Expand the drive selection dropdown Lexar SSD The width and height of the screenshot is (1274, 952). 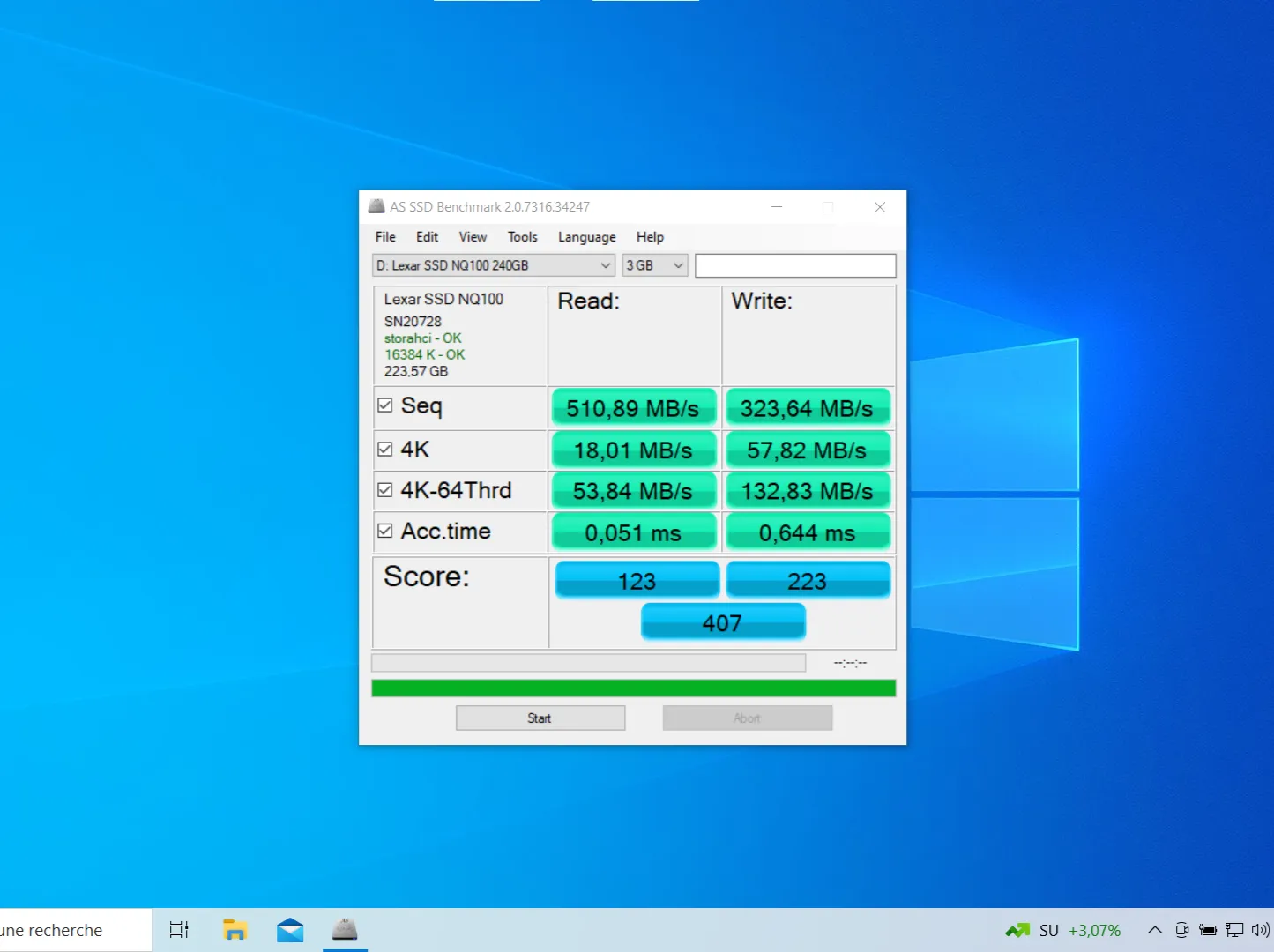pos(493,265)
